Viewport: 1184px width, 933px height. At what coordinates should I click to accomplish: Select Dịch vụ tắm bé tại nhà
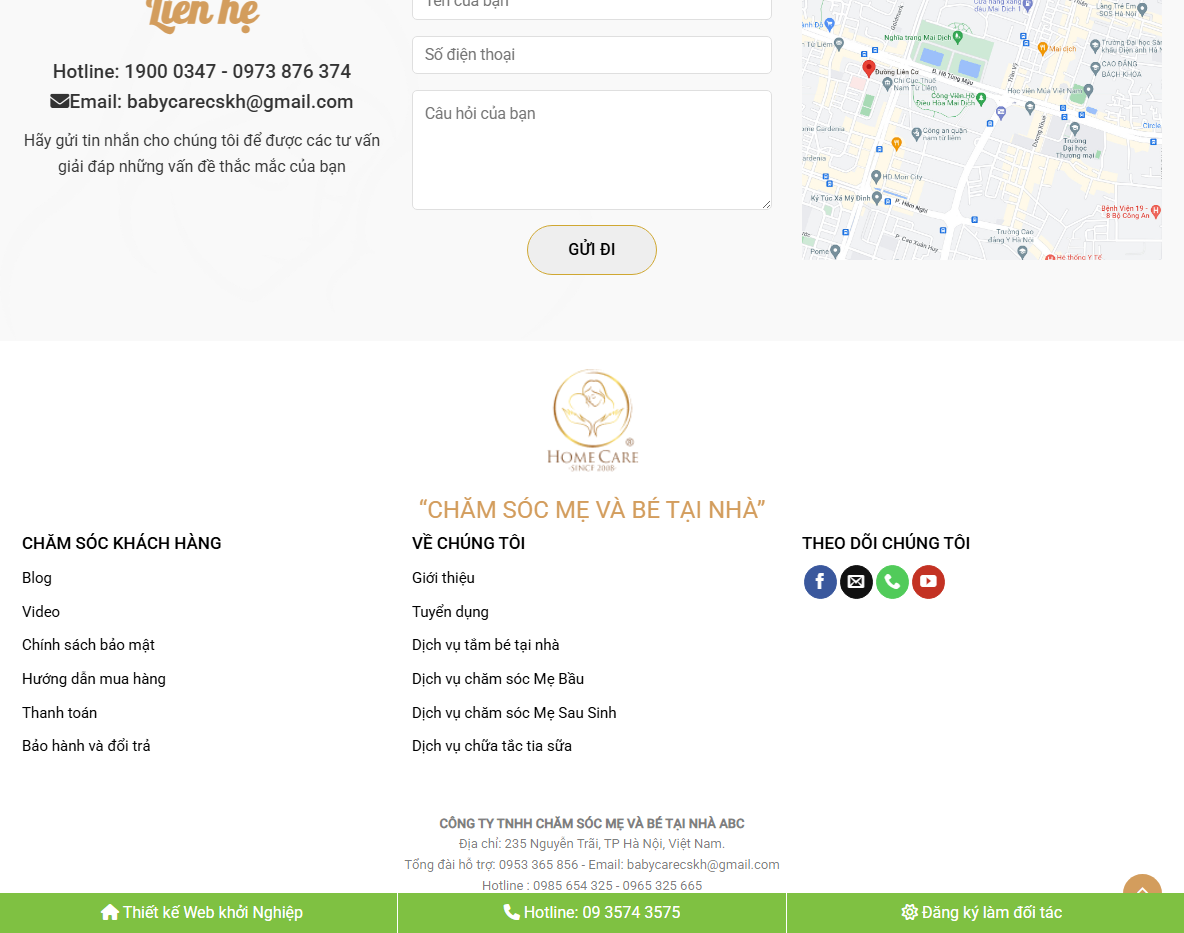[x=486, y=645]
